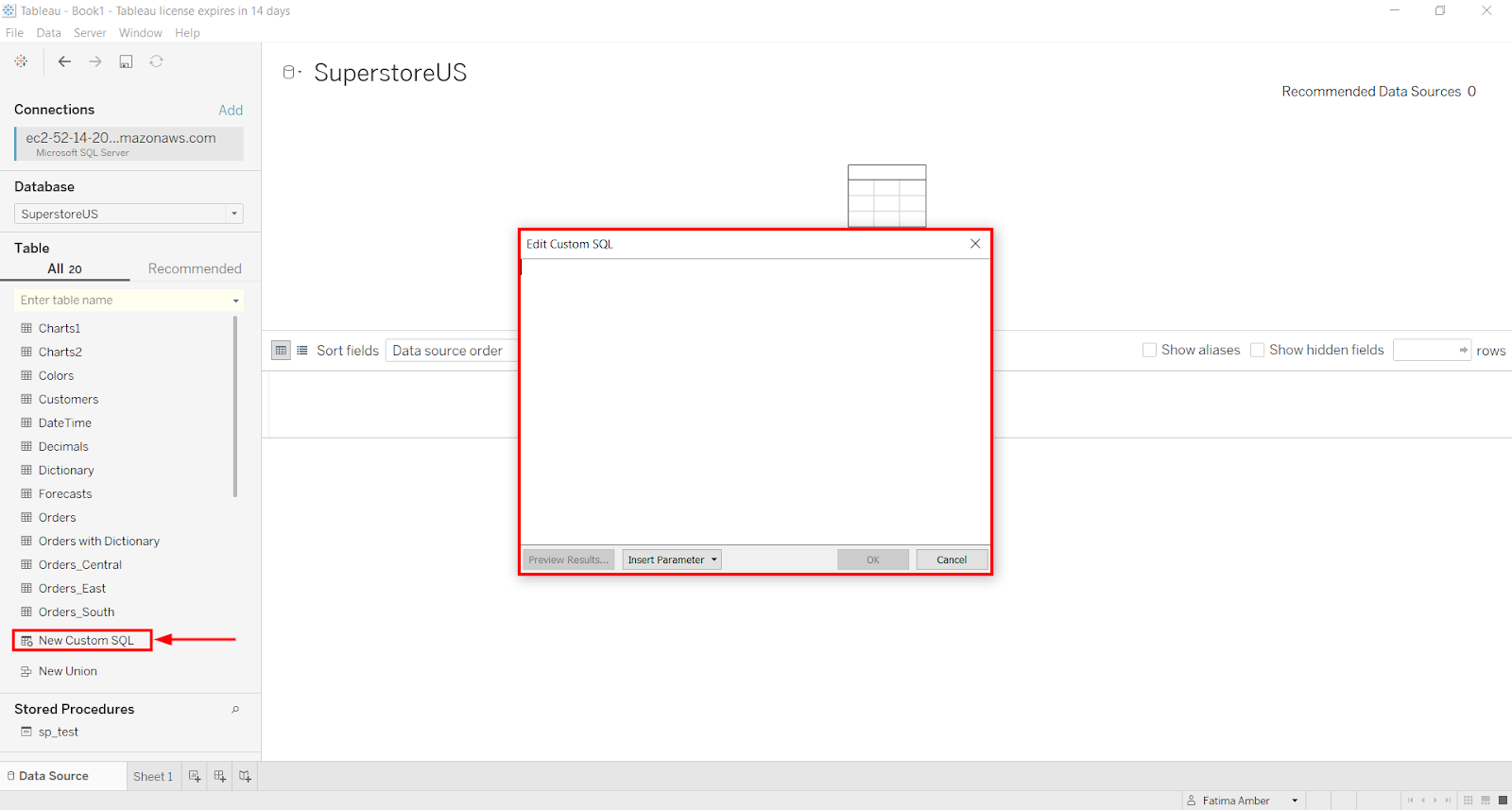Select the Orders_South table

coord(77,612)
